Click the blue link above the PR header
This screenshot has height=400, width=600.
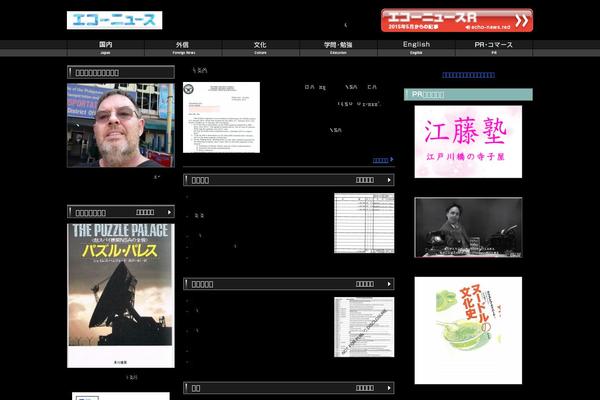click(468, 75)
